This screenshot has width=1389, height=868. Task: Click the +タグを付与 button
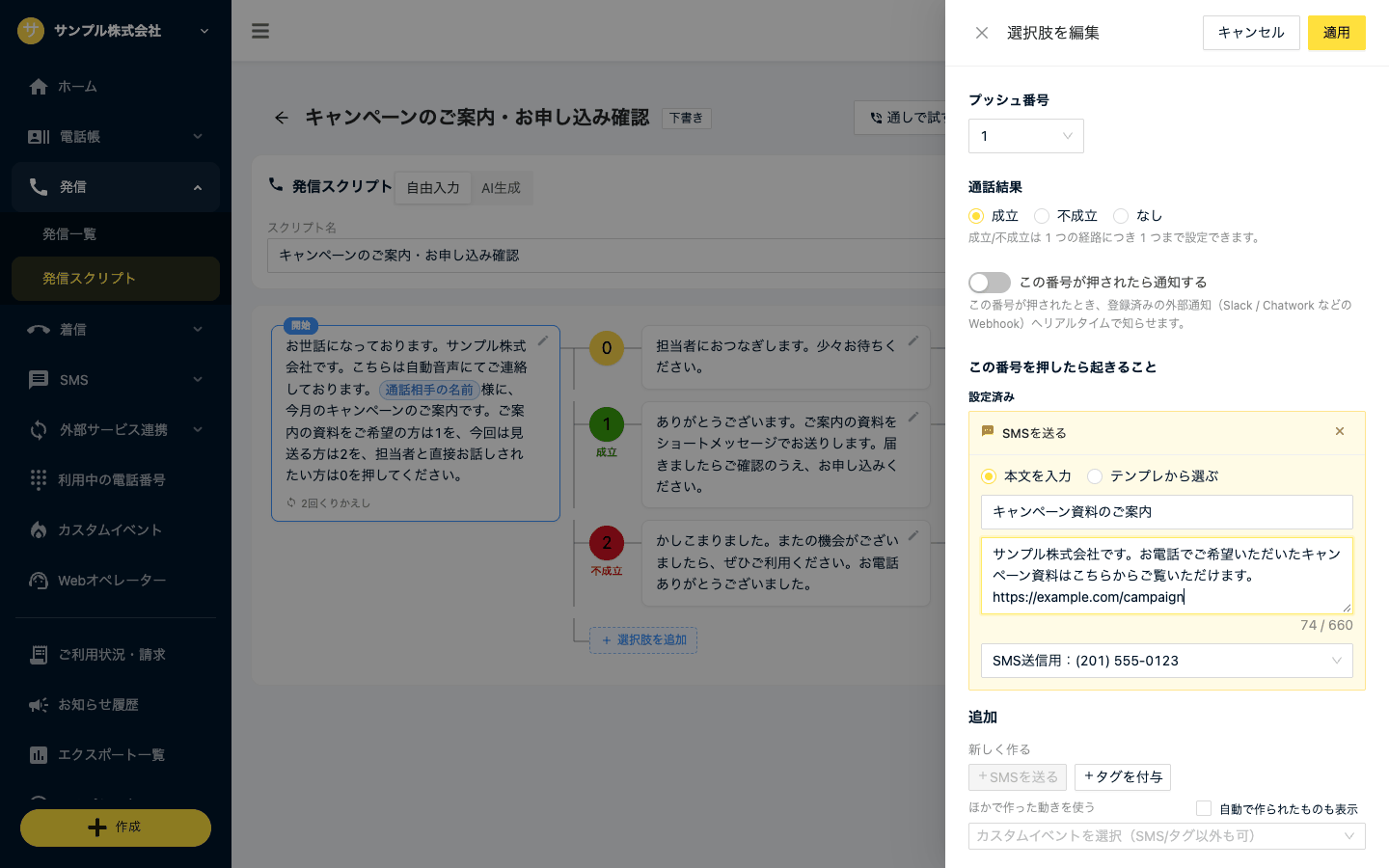click(1123, 777)
